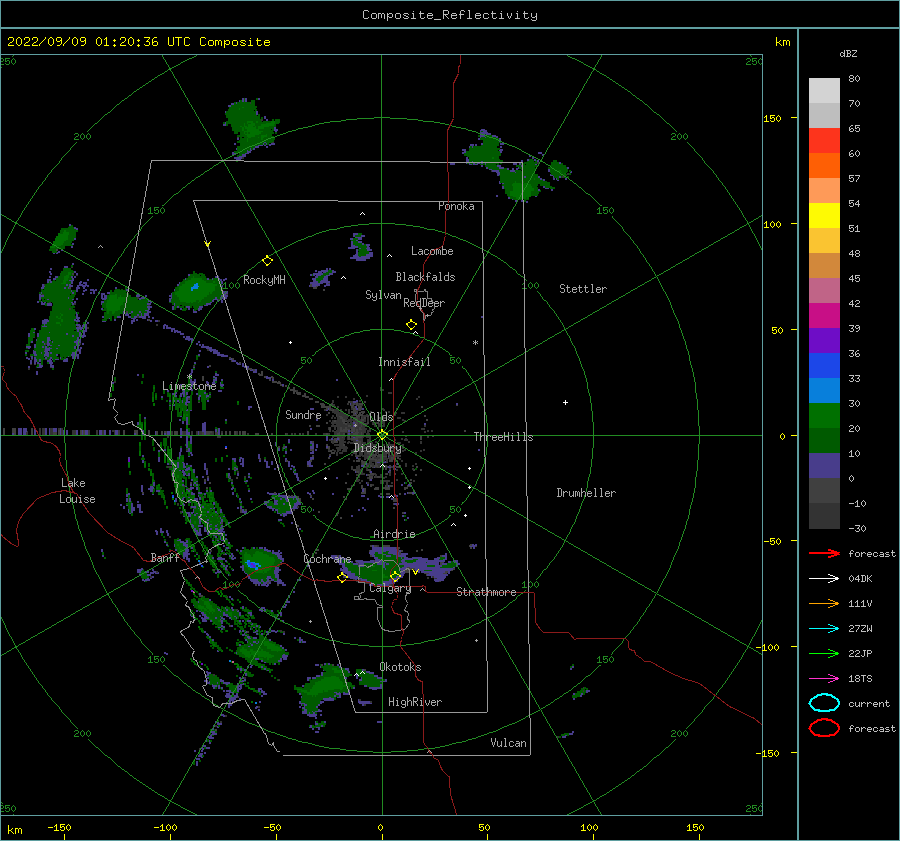Click the RedDeer city label
Screen dimensions: 900x841
click(x=424, y=303)
